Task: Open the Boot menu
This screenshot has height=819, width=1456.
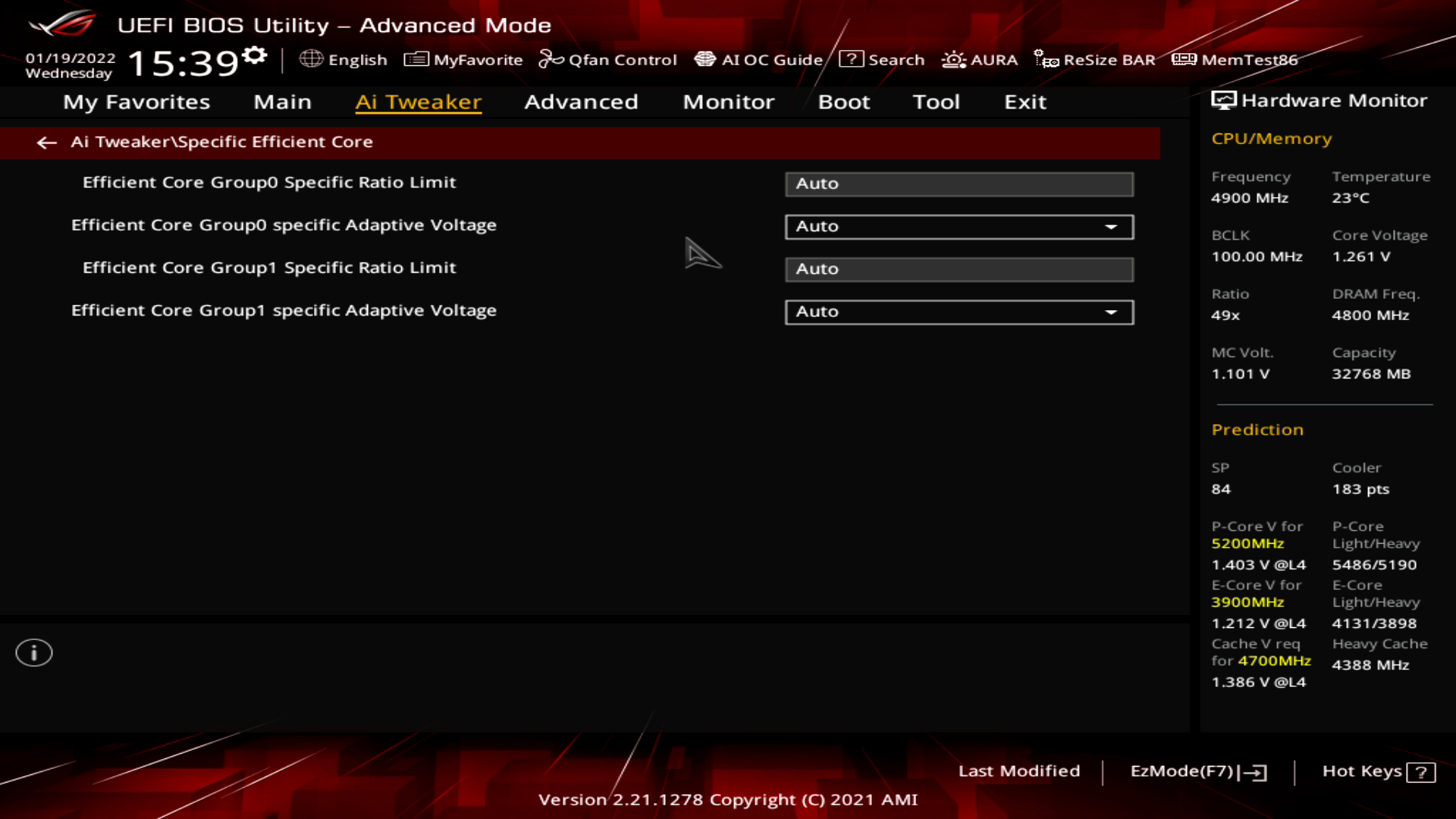Action: [844, 102]
